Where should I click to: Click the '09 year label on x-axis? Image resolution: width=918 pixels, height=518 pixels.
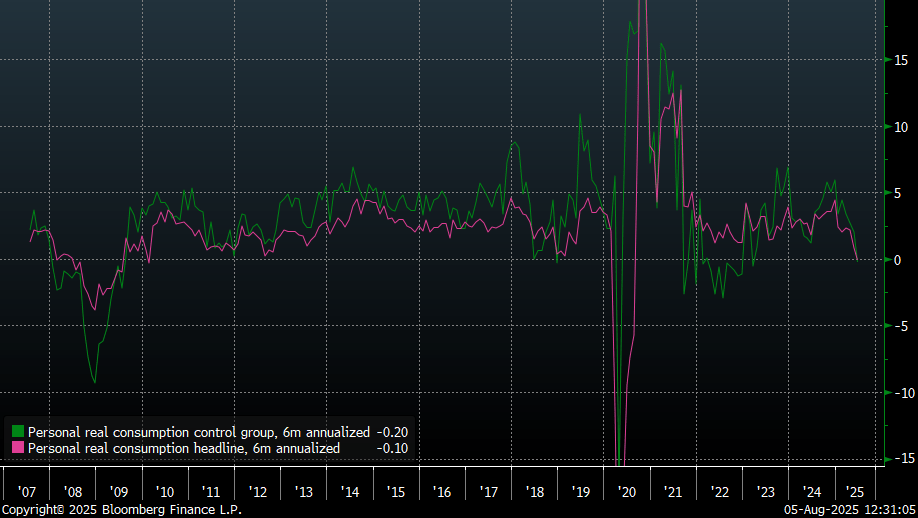(x=119, y=492)
